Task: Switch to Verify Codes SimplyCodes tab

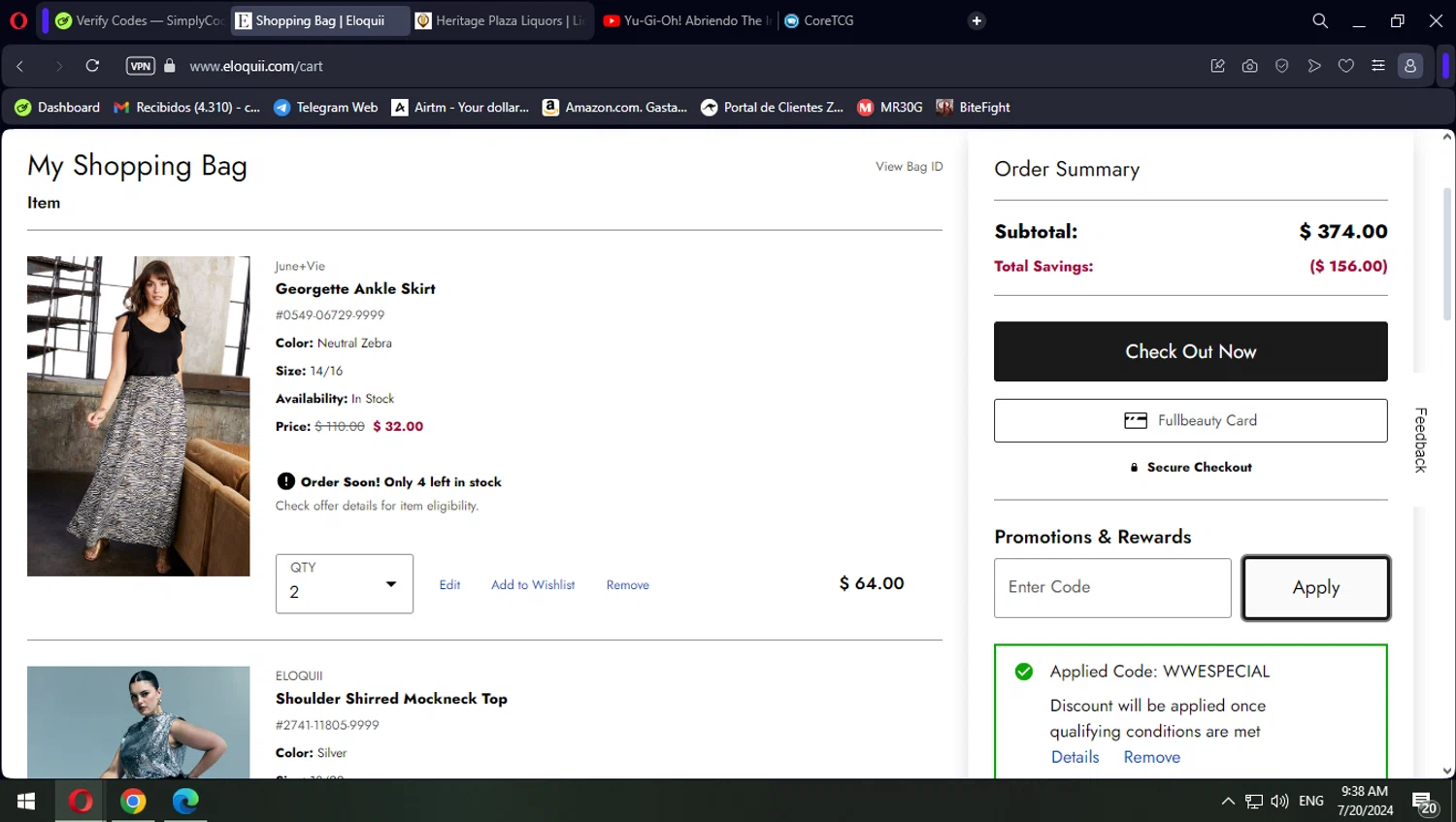Action: tap(139, 20)
